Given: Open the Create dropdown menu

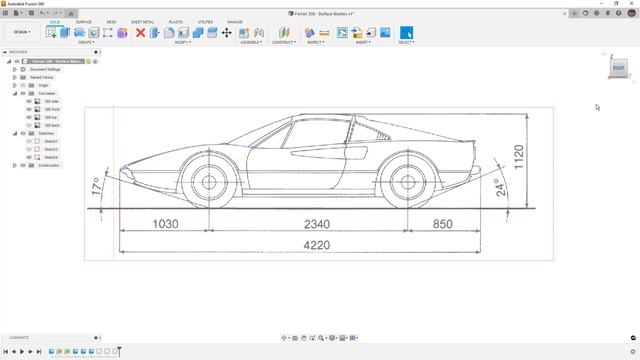Looking at the screenshot, I should pos(86,42).
